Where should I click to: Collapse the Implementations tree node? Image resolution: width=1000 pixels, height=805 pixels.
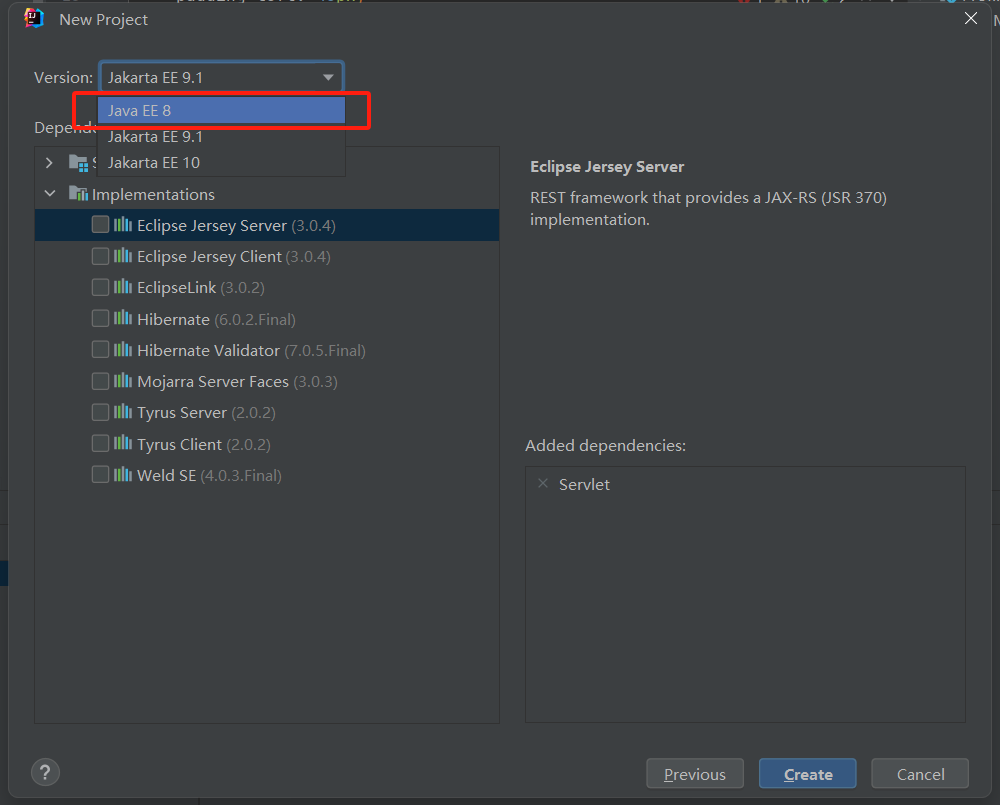pyautogui.click(x=50, y=193)
